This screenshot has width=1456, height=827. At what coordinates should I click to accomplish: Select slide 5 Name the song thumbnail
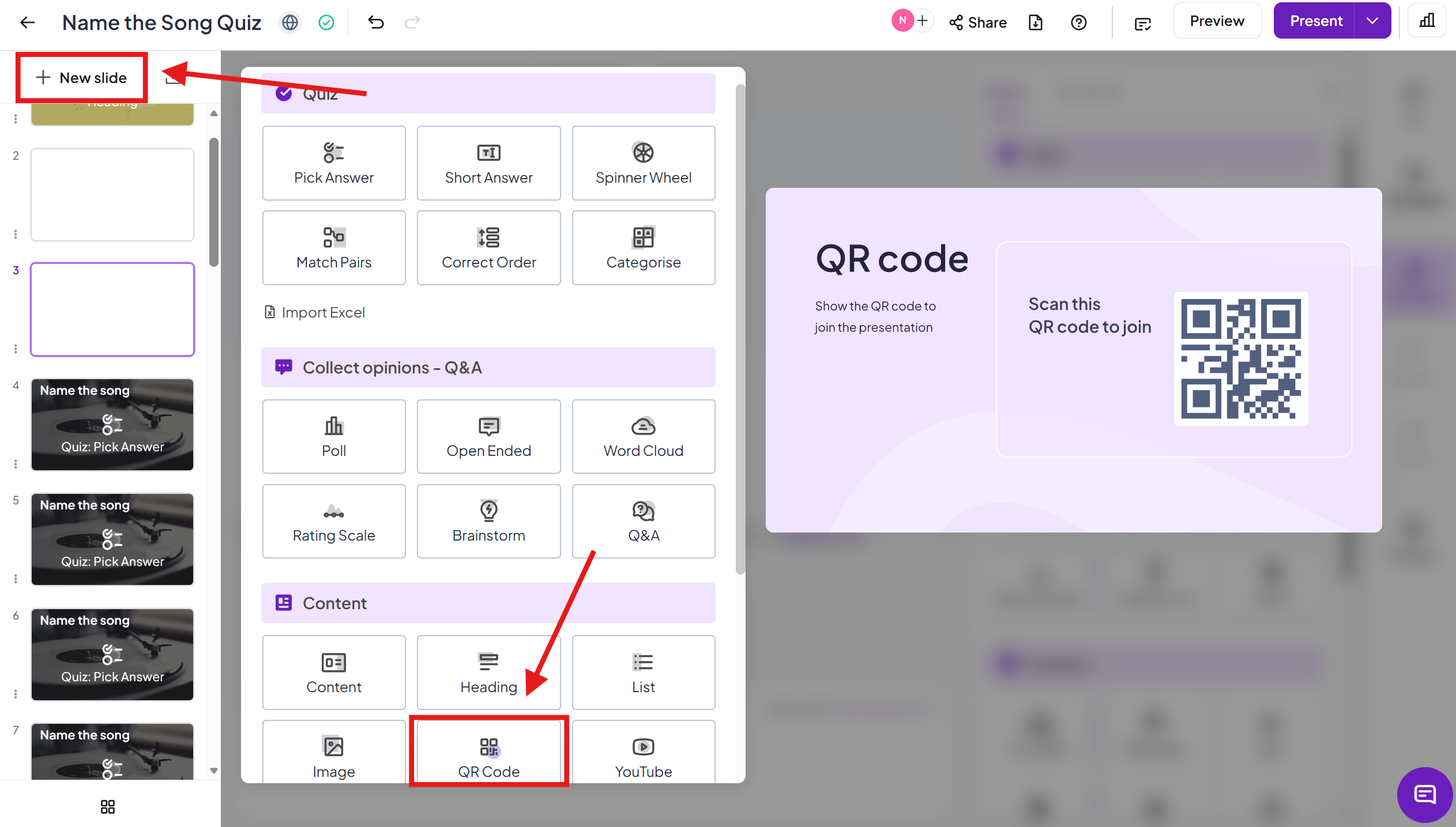pos(112,539)
